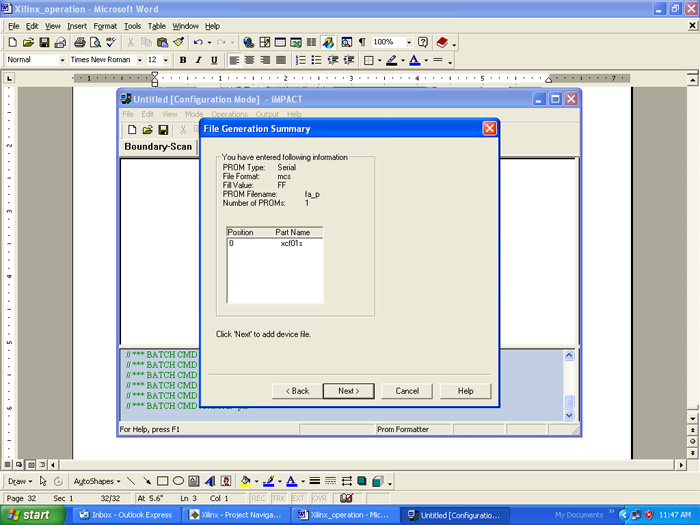The height and width of the screenshot is (525, 700).
Task: Click Cancel in File Generation Summary dialog
Action: tap(407, 391)
